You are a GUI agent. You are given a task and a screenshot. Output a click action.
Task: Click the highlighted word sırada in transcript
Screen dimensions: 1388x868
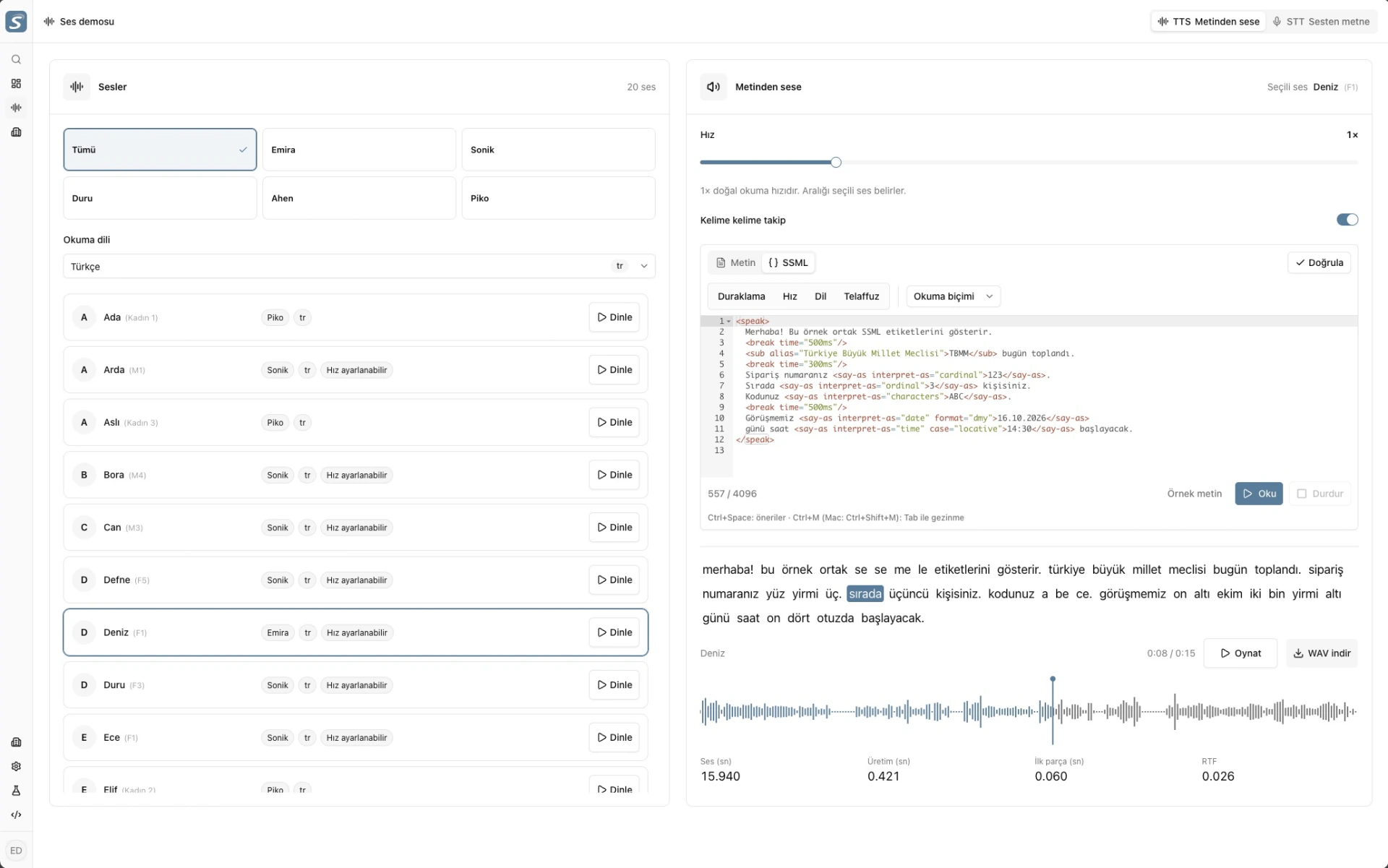(865, 594)
